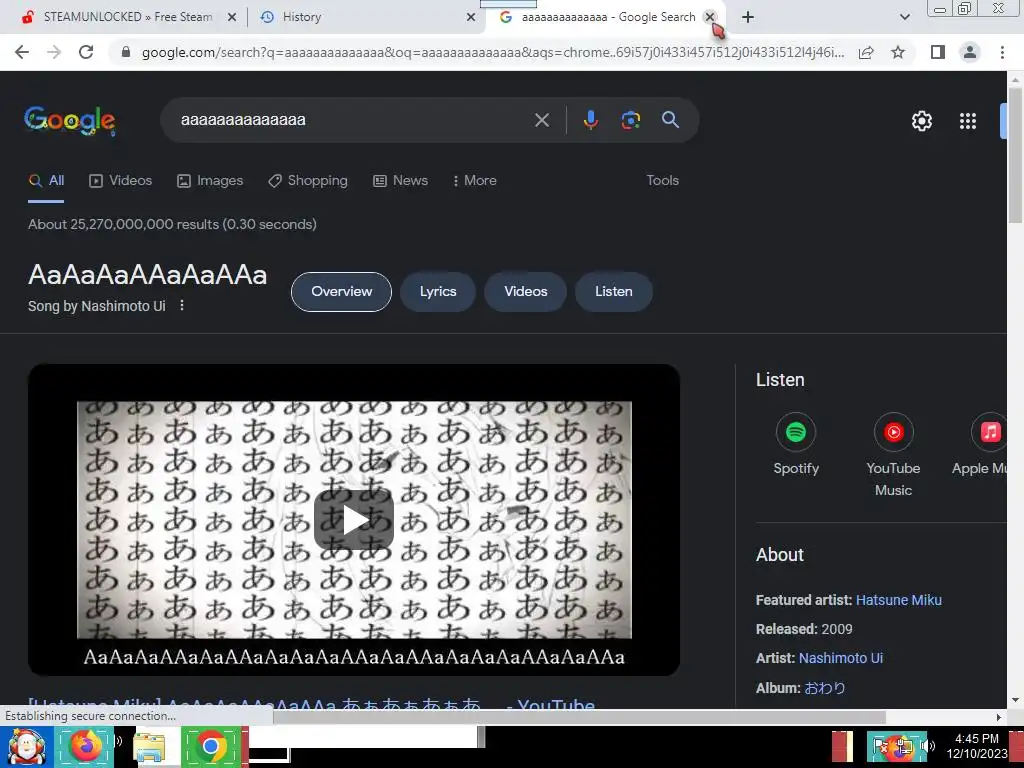The width and height of the screenshot is (1024, 768).
Task: Open the Chrome three-dot menu
Action: tap(1002, 52)
